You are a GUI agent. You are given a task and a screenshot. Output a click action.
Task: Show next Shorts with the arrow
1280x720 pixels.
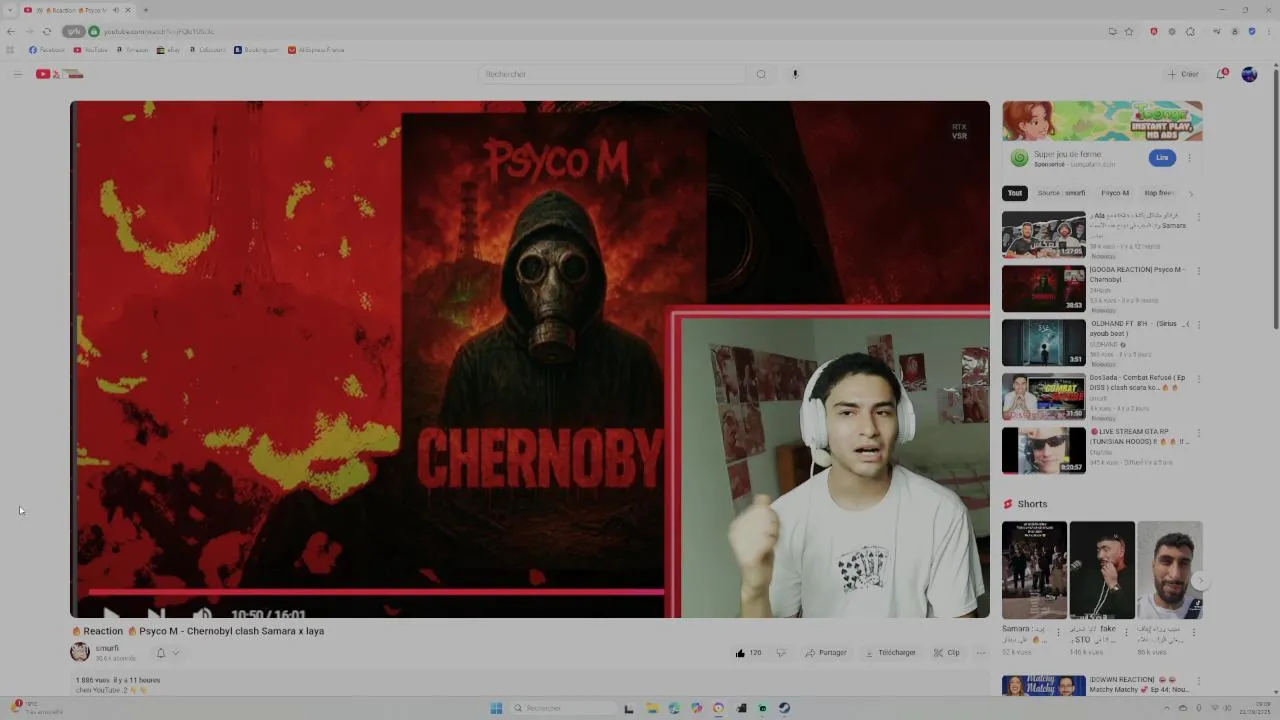pyautogui.click(x=1200, y=581)
